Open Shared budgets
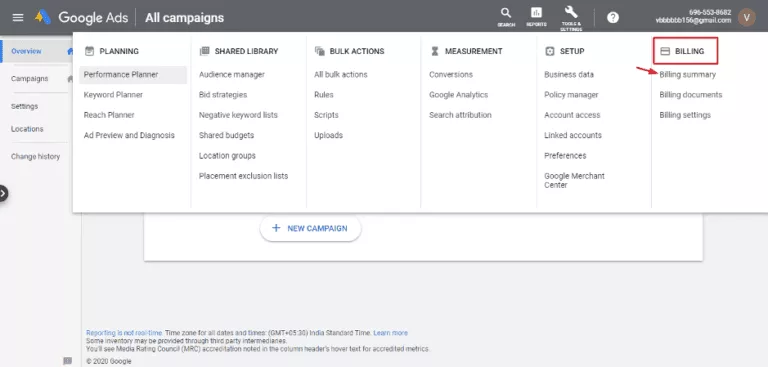 pyautogui.click(x=226, y=135)
